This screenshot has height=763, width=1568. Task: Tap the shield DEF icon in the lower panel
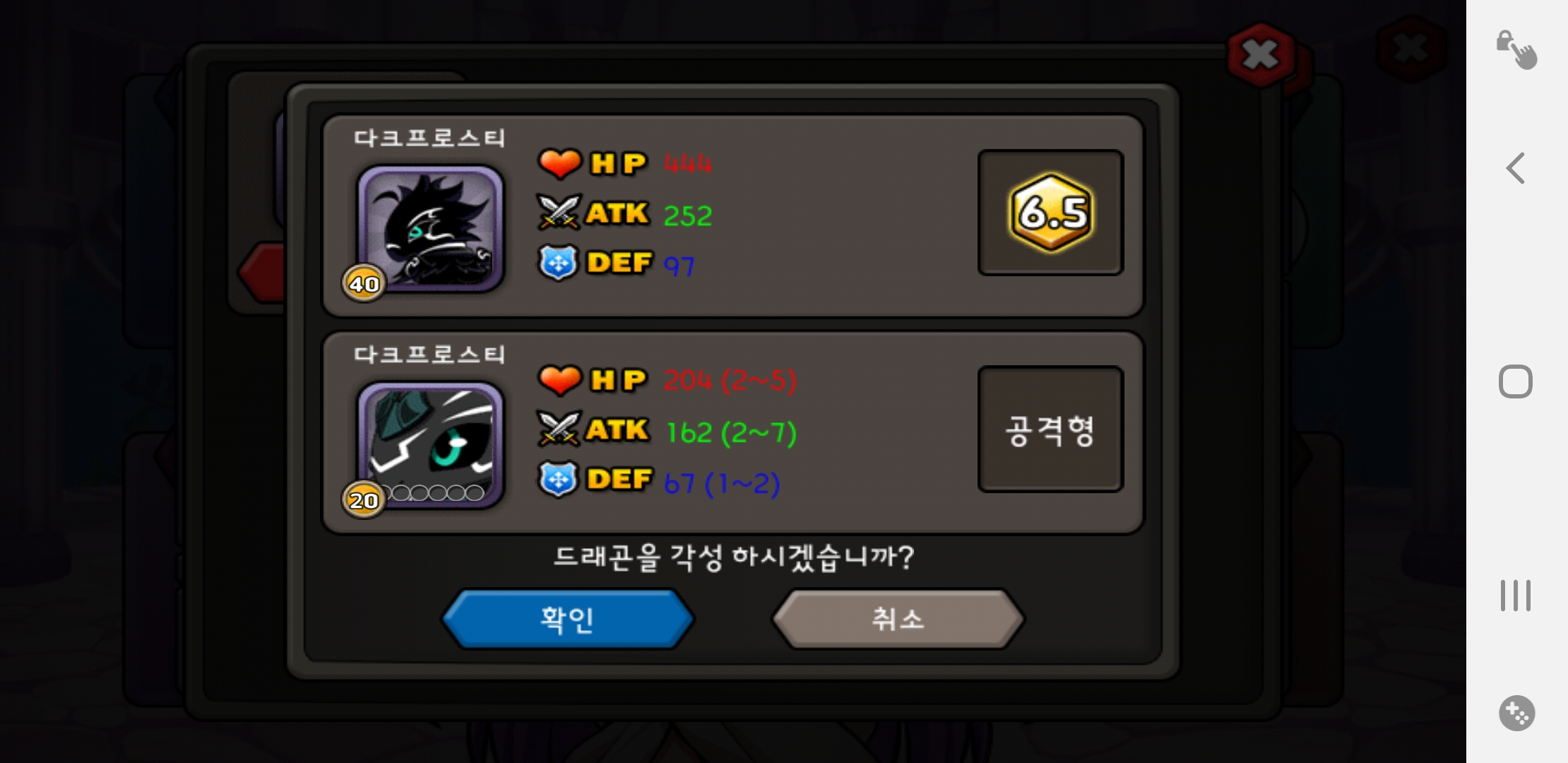click(x=559, y=479)
